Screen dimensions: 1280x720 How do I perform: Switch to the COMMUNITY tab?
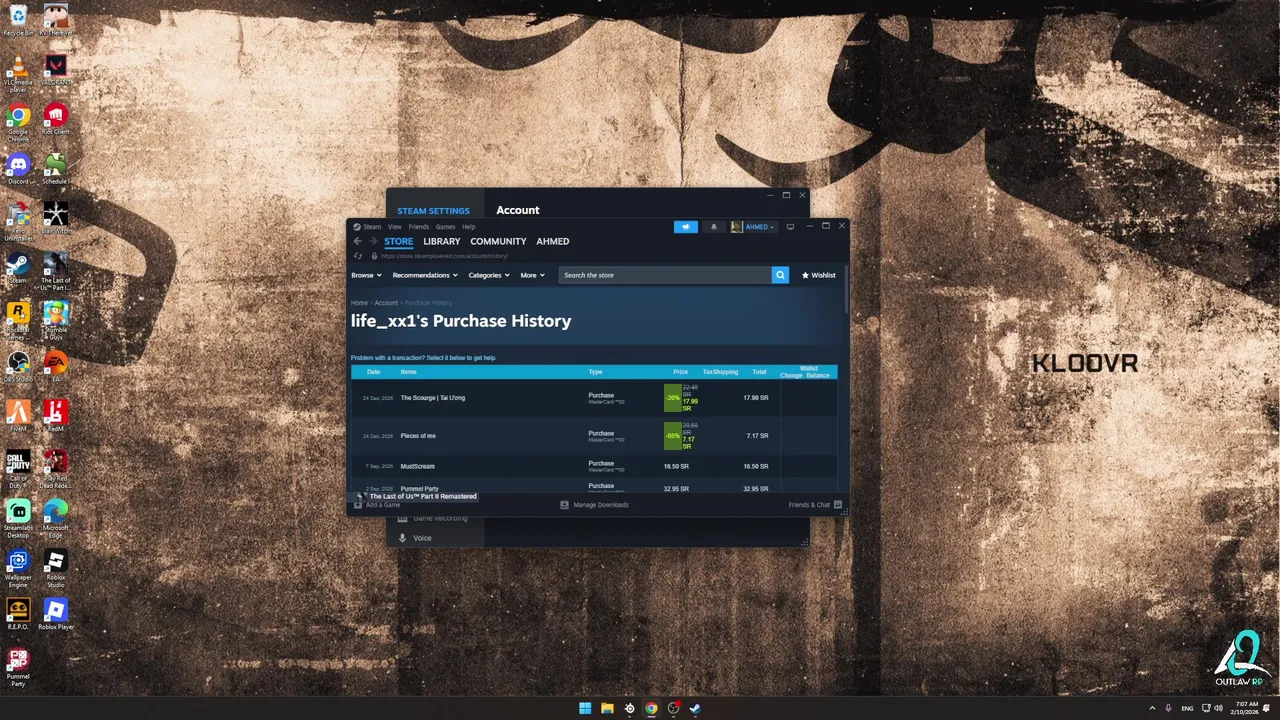tap(498, 241)
